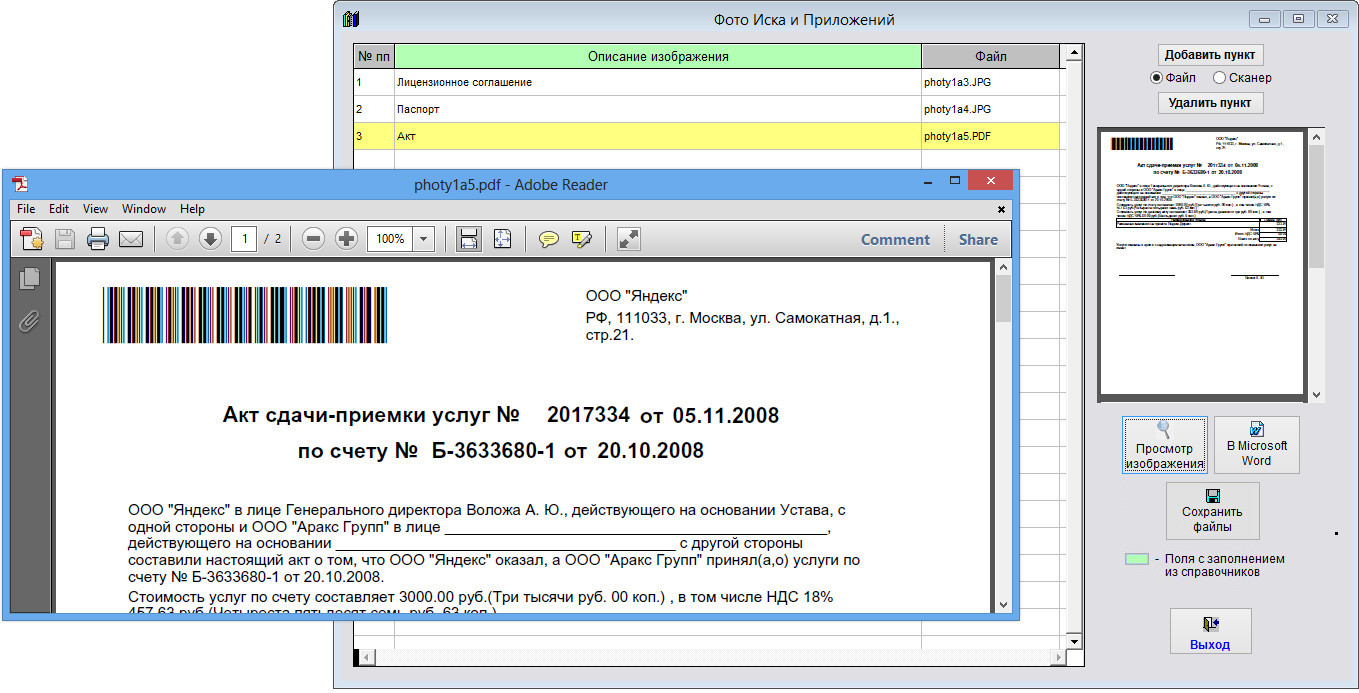Export with the В Microsoft Word button
The image size is (1359, 693).
[1256, 445]
